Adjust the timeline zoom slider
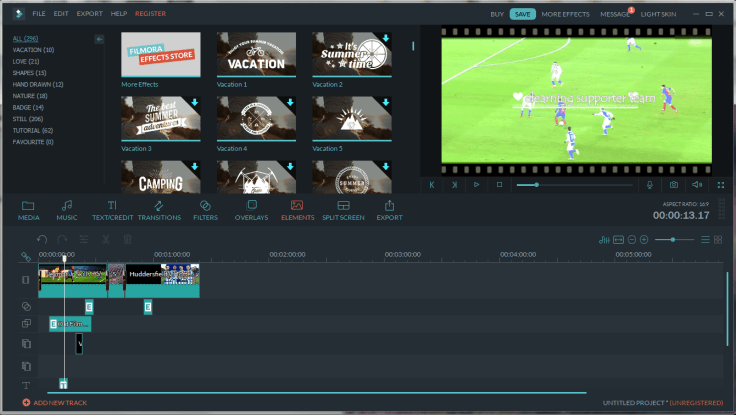Image resolution: width=736 pixels, height=415 pixels. click(674, 240)
